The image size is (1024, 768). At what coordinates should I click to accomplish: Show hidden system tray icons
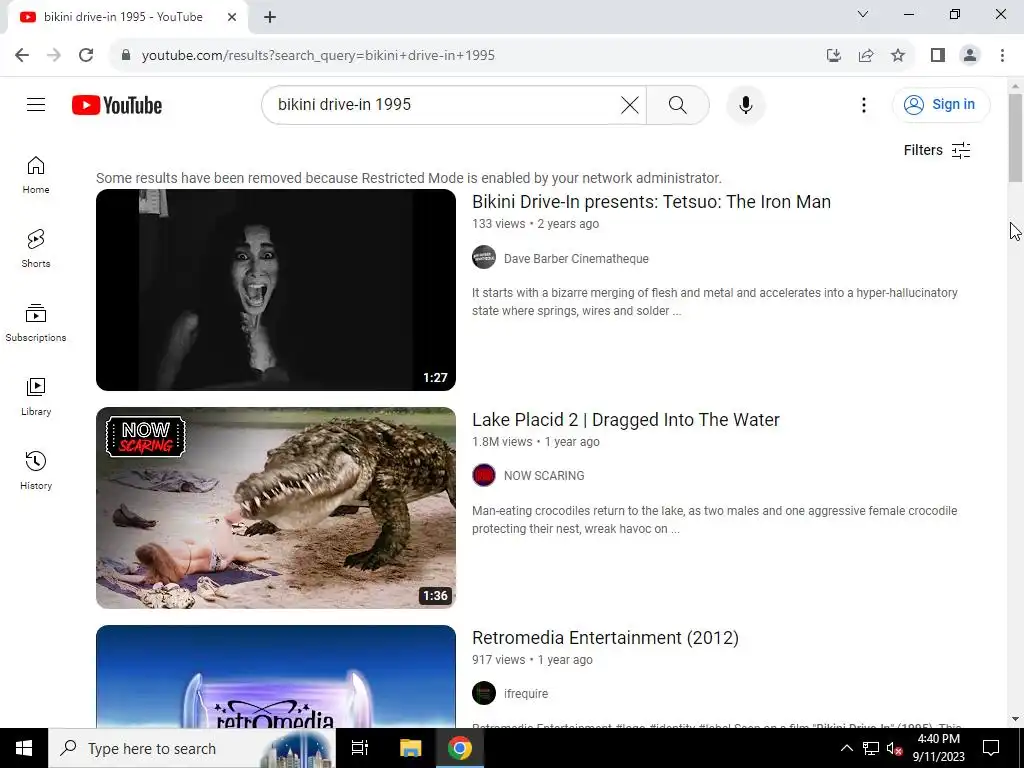point(846,748)
